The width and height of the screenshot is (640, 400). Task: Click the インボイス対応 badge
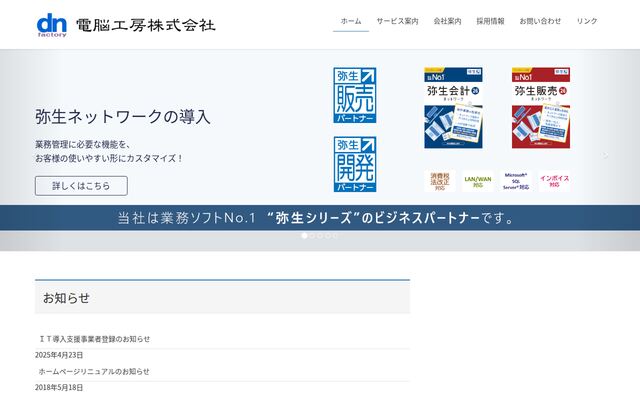(554, 181)
